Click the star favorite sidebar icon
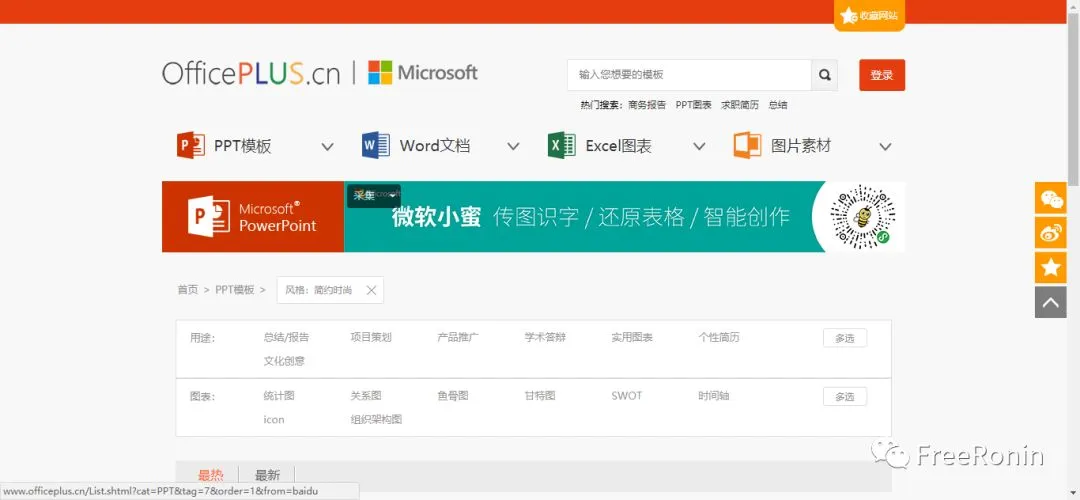 click(x=1050, y=267)
